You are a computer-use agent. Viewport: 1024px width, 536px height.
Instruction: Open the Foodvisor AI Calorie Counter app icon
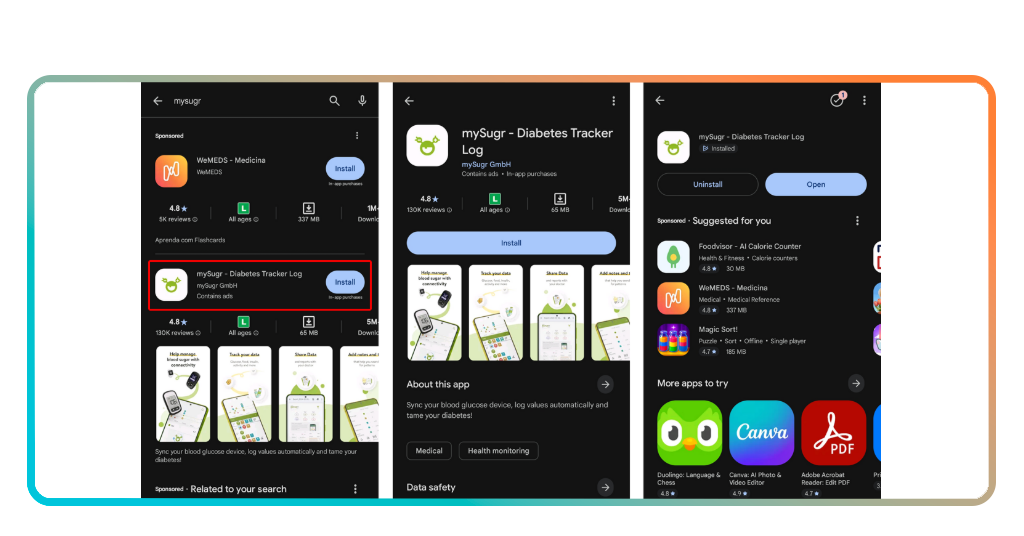[673, 257]
